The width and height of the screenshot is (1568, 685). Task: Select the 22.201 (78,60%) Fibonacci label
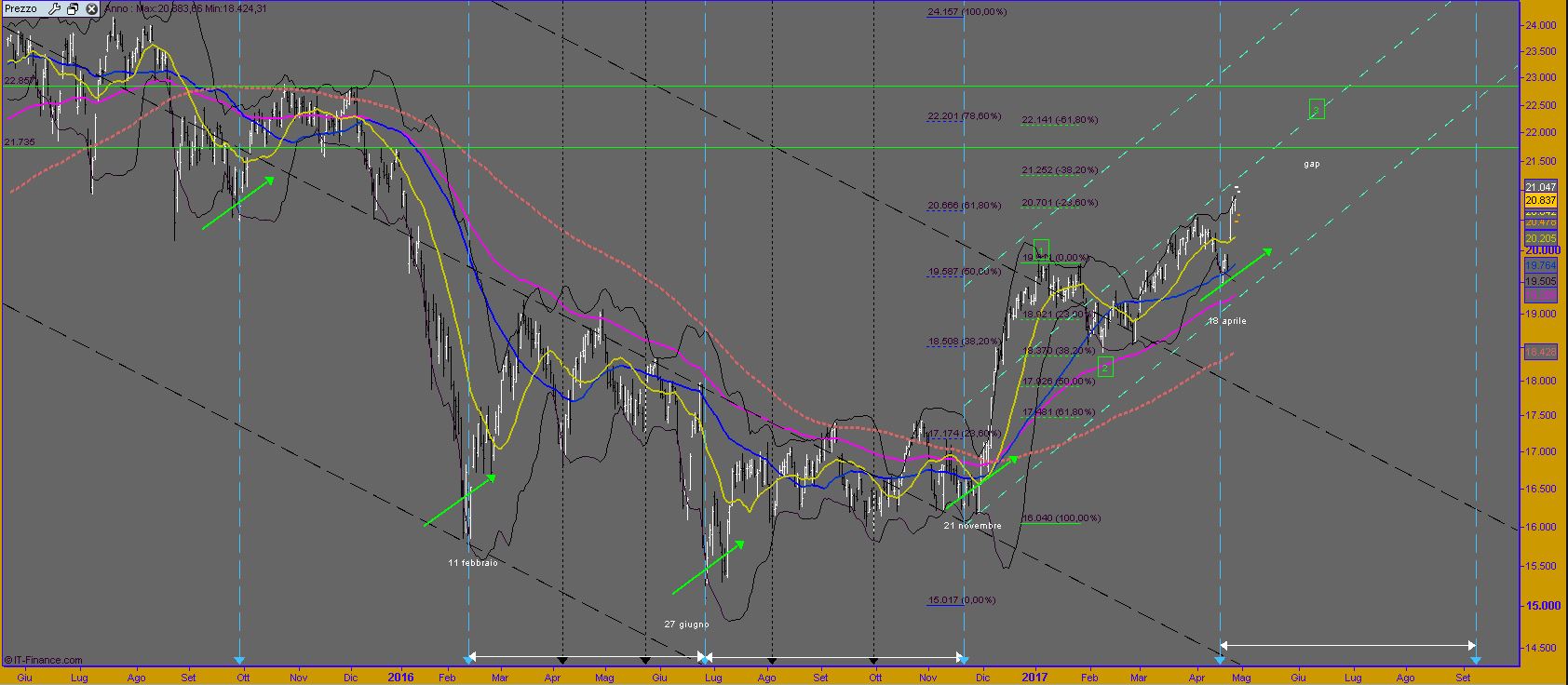pos(965,116)
